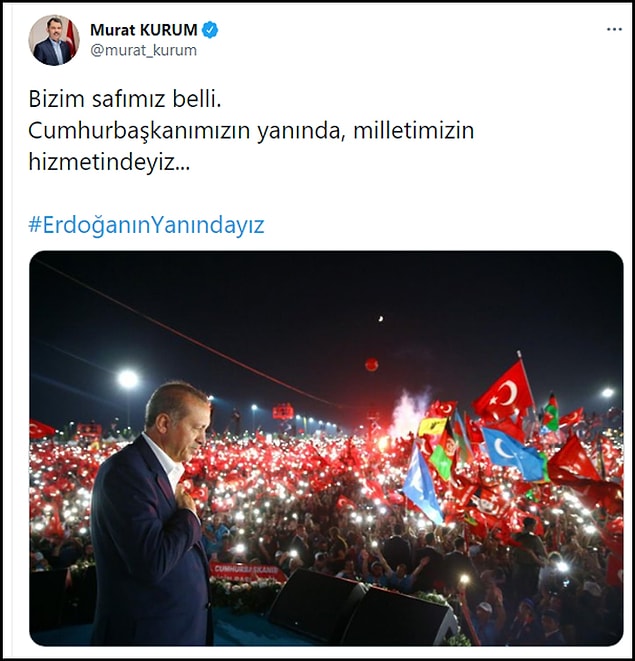
Task: Click the word "hizmetindeyiz..."
Action: [x=109, y=162]
